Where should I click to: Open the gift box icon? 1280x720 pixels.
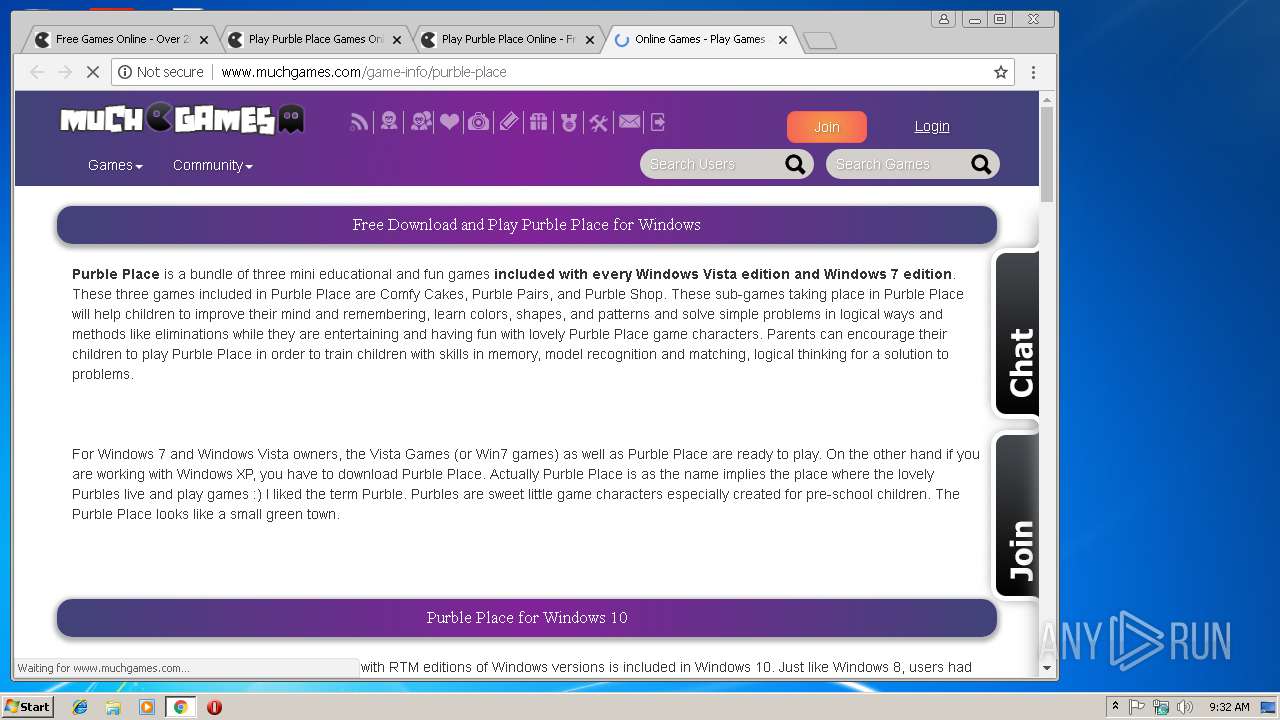[539, 122]
